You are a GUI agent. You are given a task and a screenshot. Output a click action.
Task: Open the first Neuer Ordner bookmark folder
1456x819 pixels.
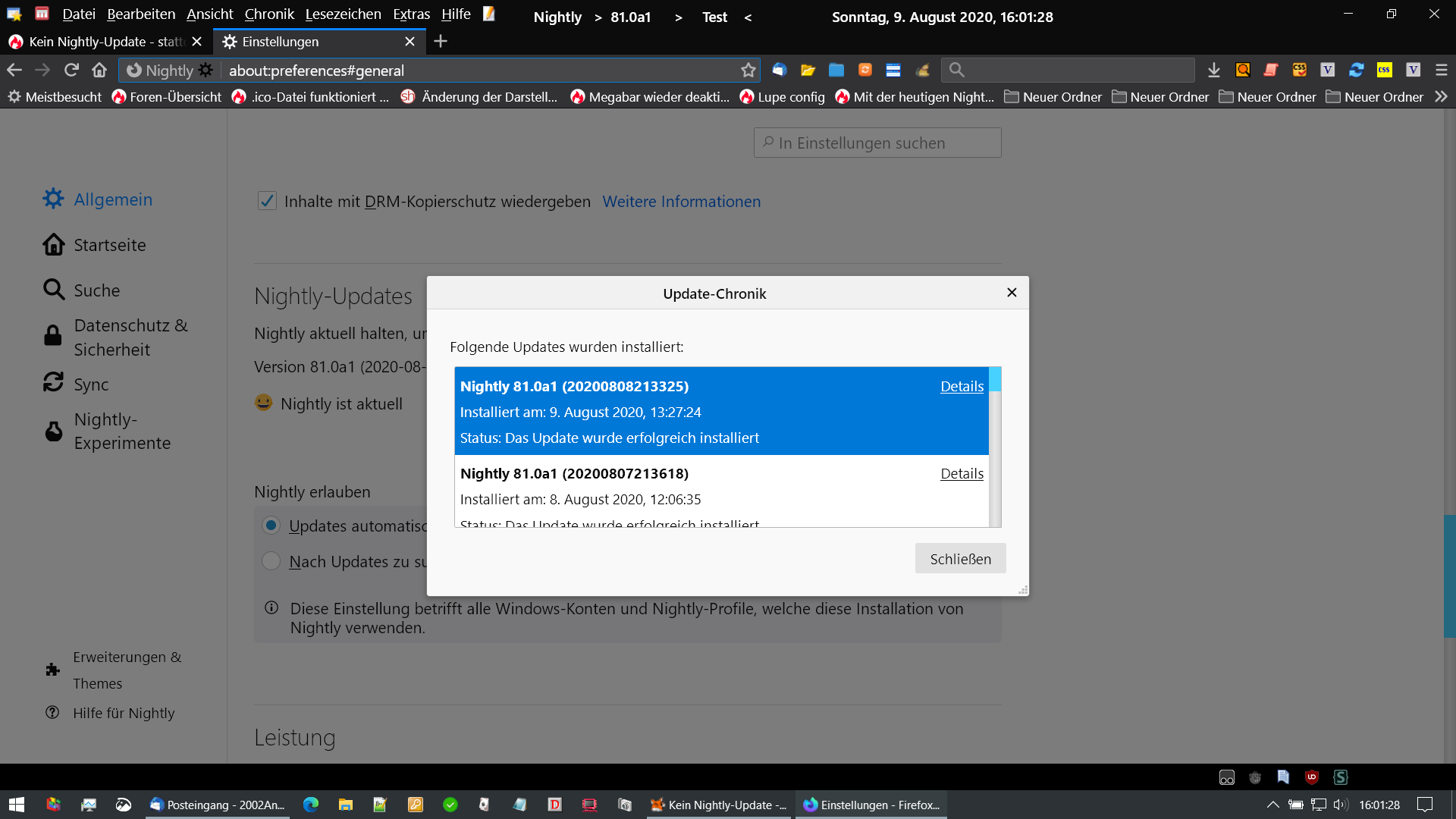pyautogui.click(x=1053, y=97)
